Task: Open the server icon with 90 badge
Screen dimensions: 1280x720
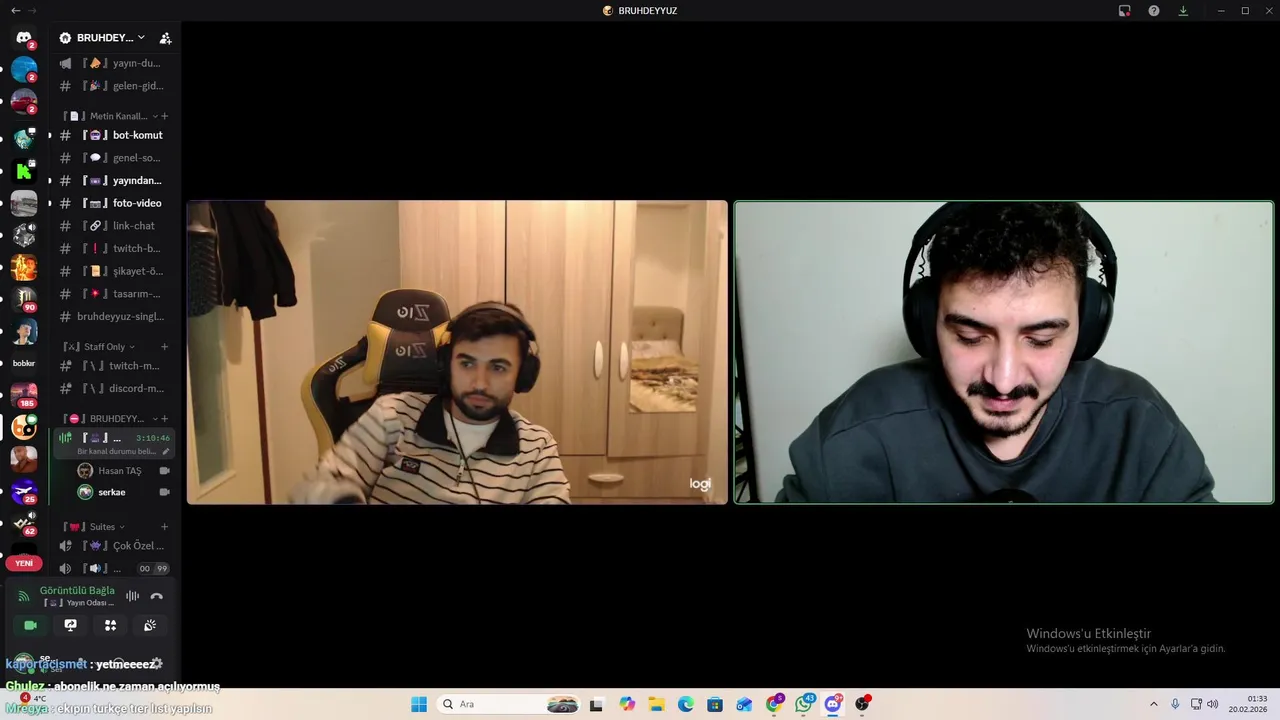Action: point(24,299)
